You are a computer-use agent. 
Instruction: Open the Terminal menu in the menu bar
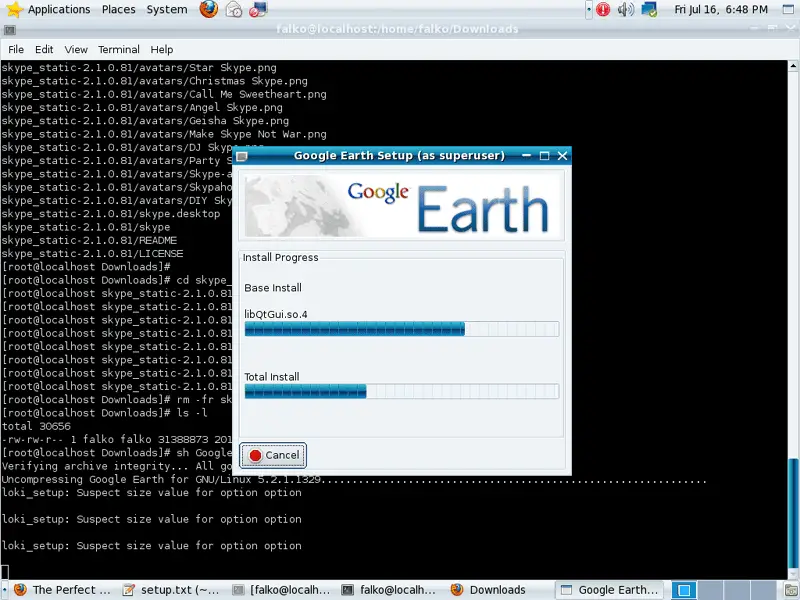[x=119, y=49]
